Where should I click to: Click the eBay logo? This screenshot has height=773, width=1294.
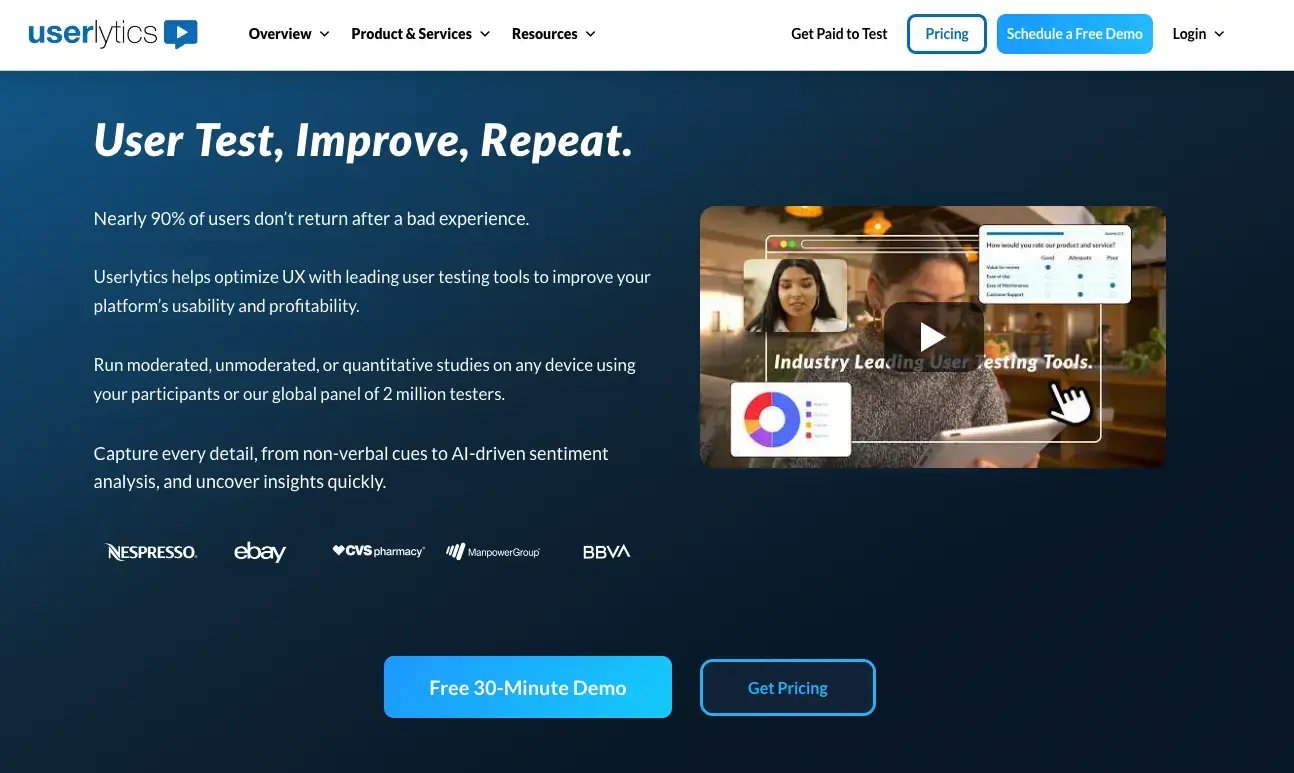pos(260,551)
